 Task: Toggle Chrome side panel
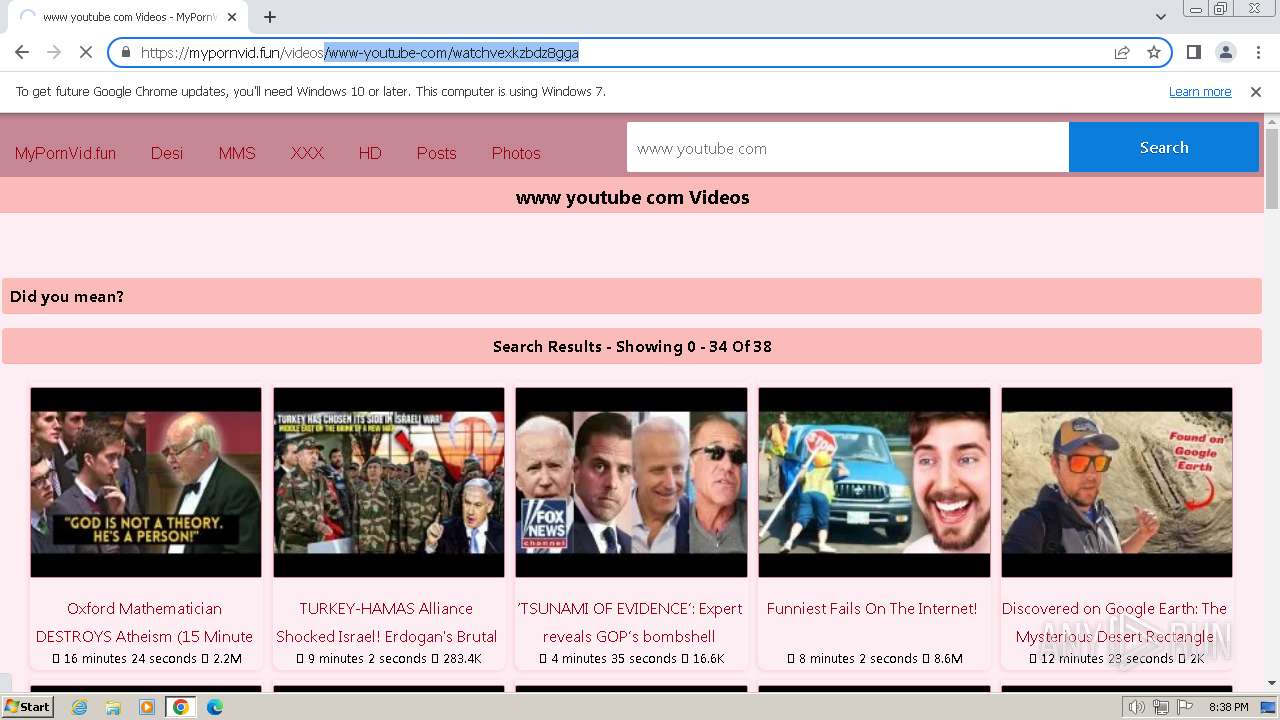1194,52
